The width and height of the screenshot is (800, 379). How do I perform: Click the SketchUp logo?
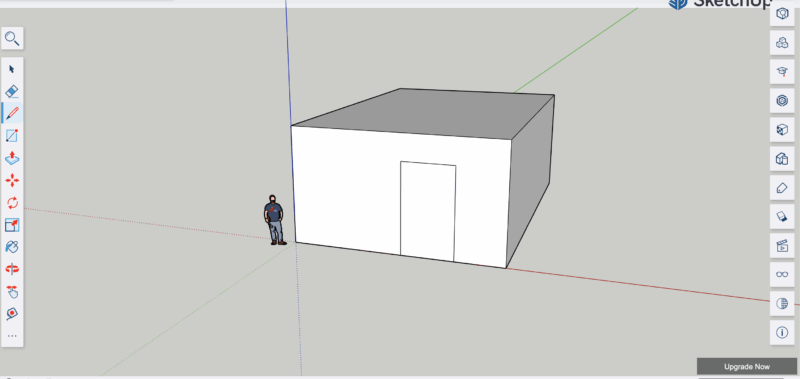719,4
